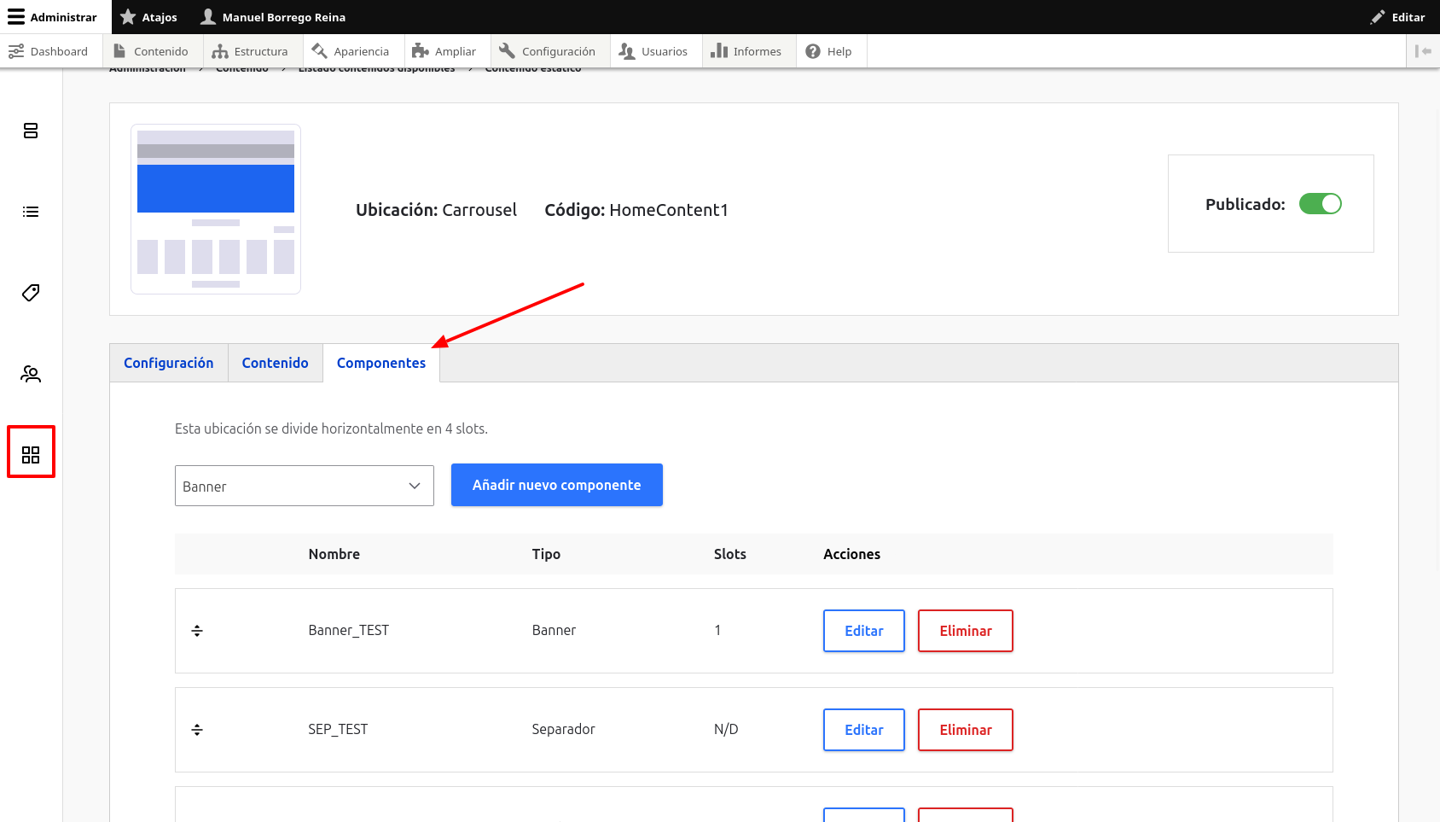Click the HomeContent1 code text
This screenshot has width=1440, height=822.
pyautogui.click(x=669, y=210)
